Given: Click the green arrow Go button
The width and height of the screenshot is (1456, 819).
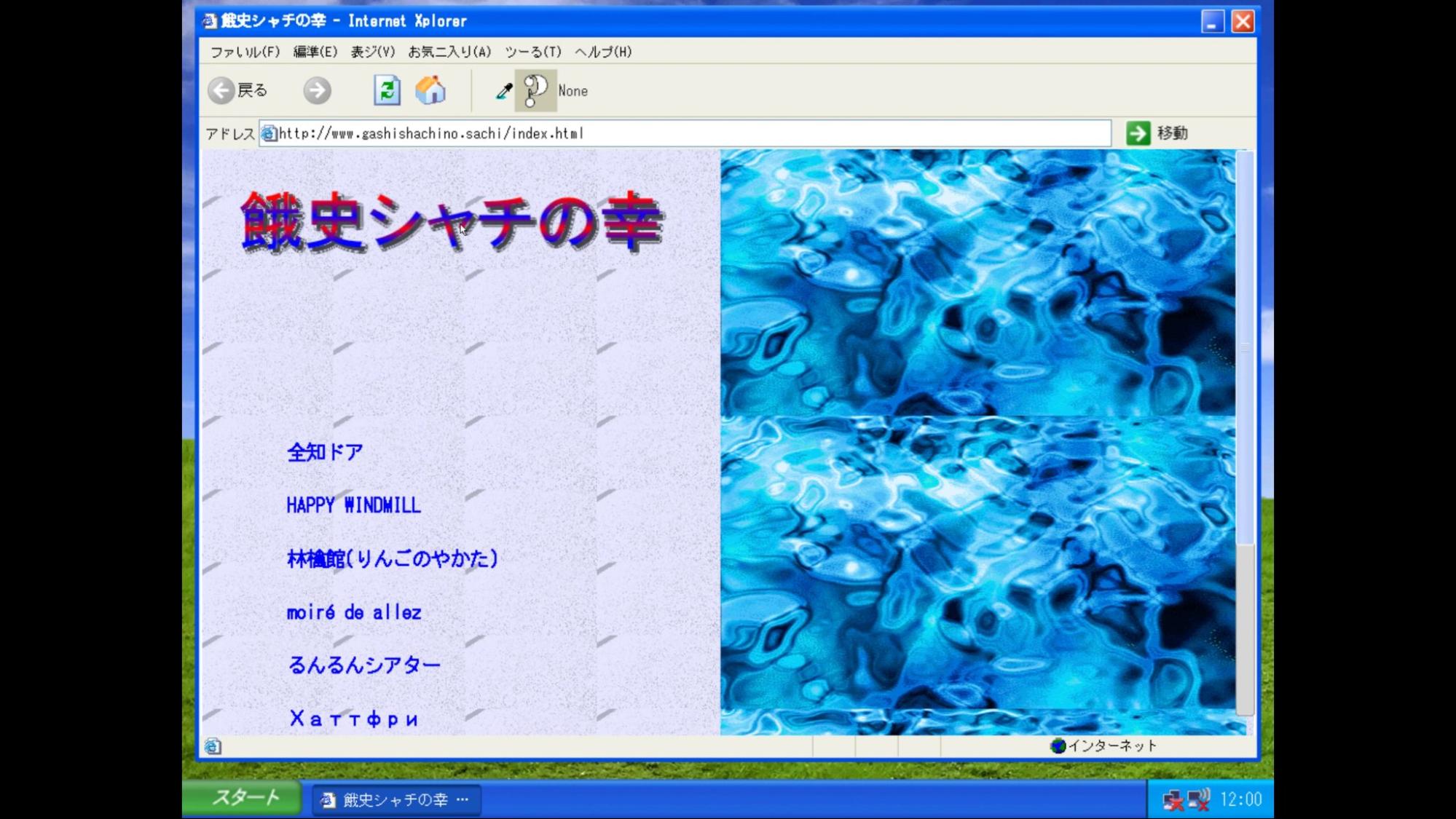Looking at the screenshot, I should click(x=1138, y=133).
